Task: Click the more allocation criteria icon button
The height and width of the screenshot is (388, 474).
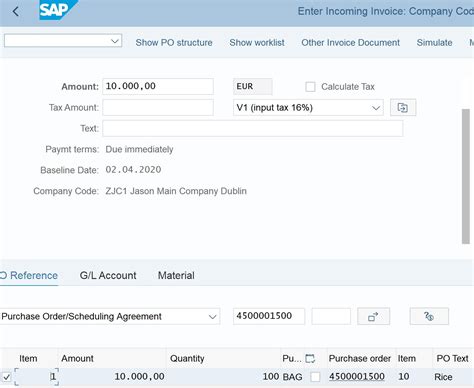Action: 373,316
